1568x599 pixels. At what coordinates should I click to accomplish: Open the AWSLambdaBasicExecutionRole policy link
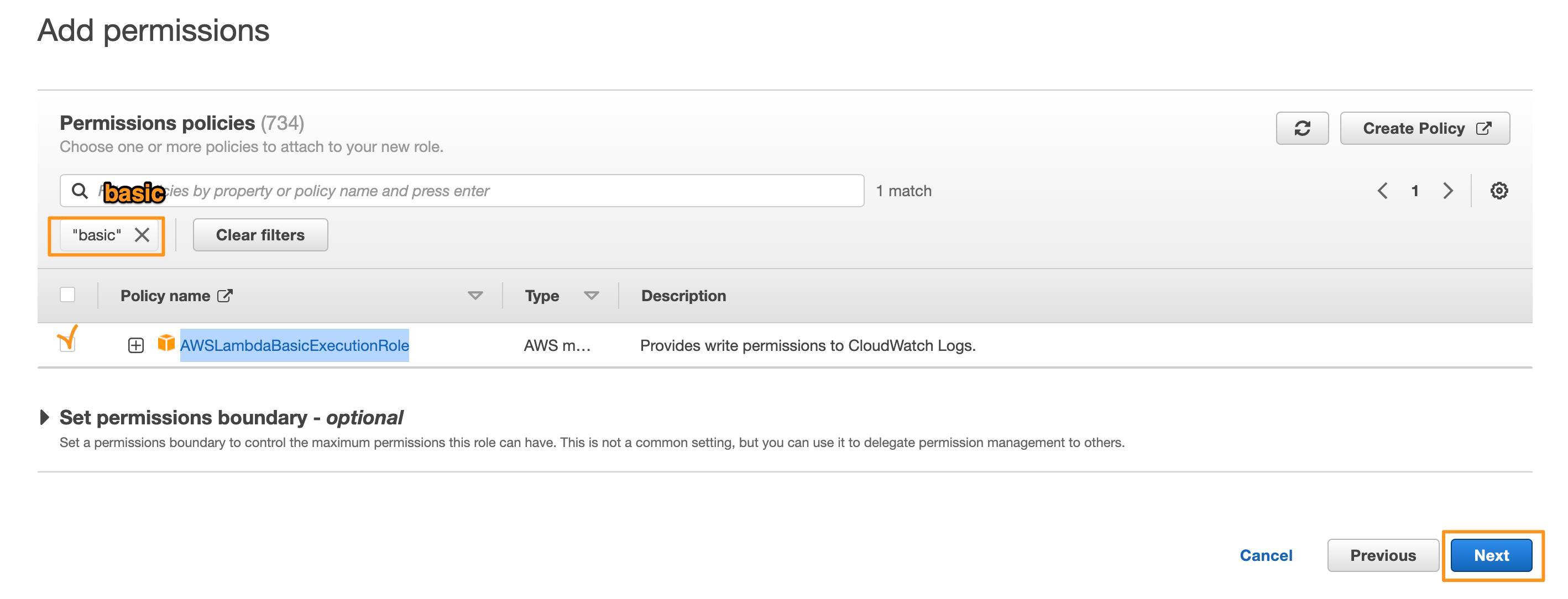295,345
